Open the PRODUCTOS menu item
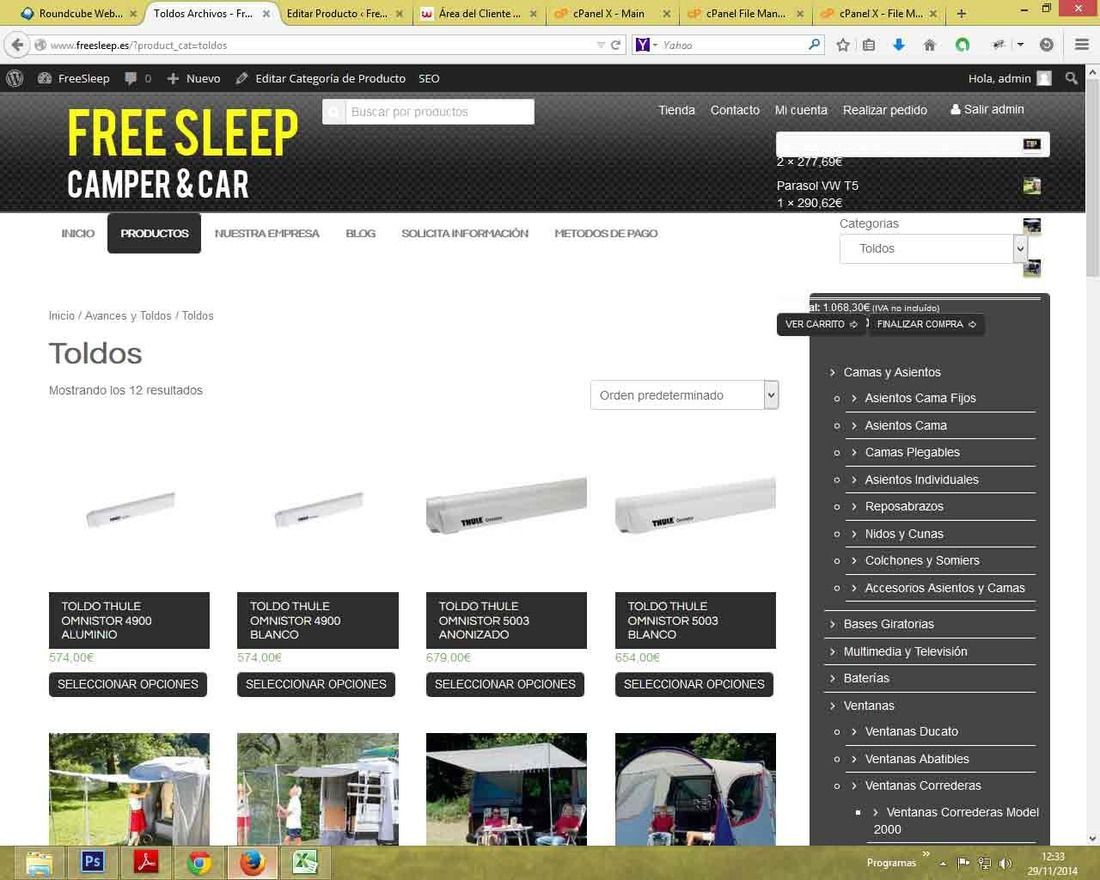This screenshot has width=1100, height=880. 154,233
